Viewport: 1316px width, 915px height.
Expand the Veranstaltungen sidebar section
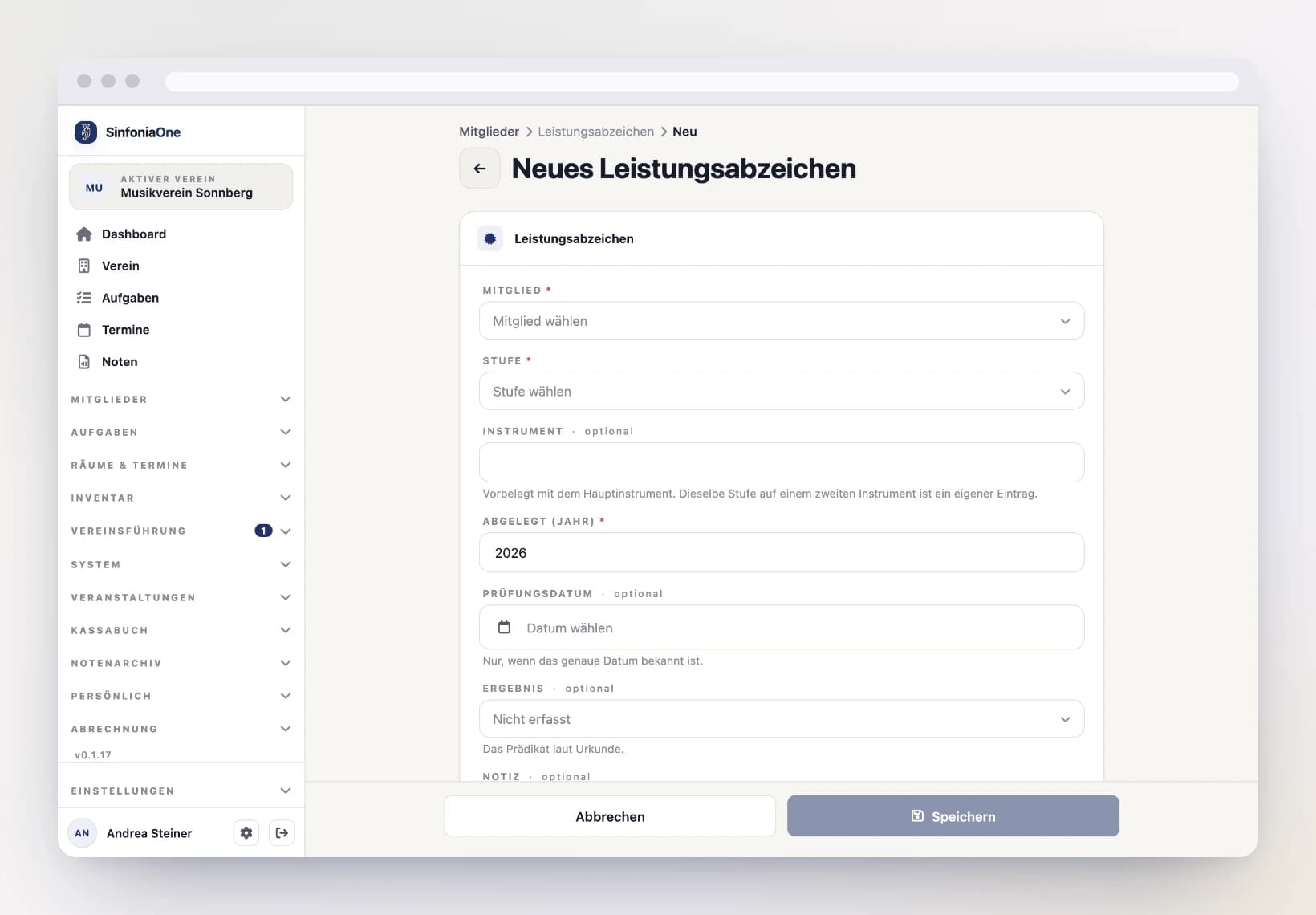point(181,598)
